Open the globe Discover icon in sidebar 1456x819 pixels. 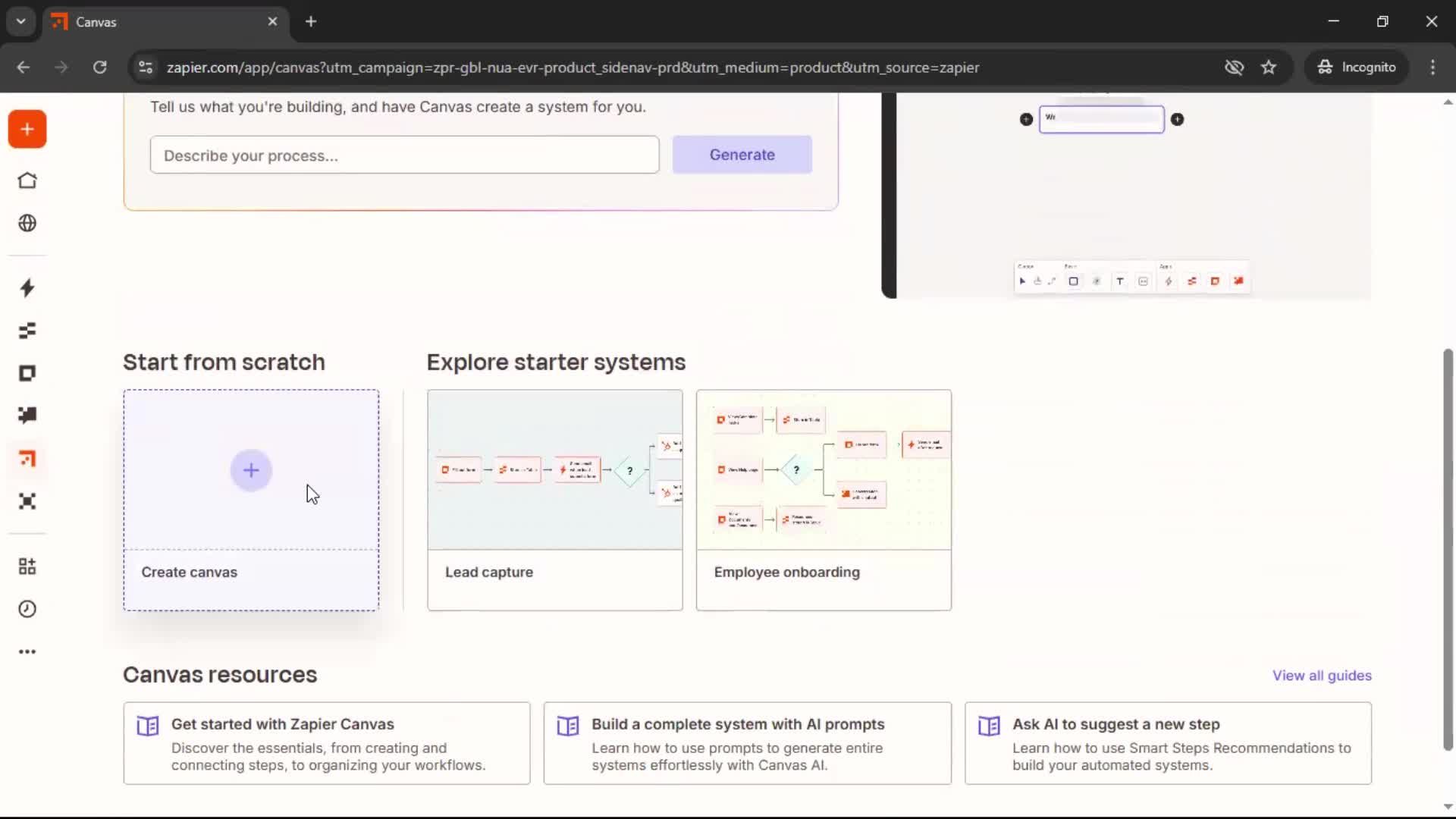tap(27, 223)
